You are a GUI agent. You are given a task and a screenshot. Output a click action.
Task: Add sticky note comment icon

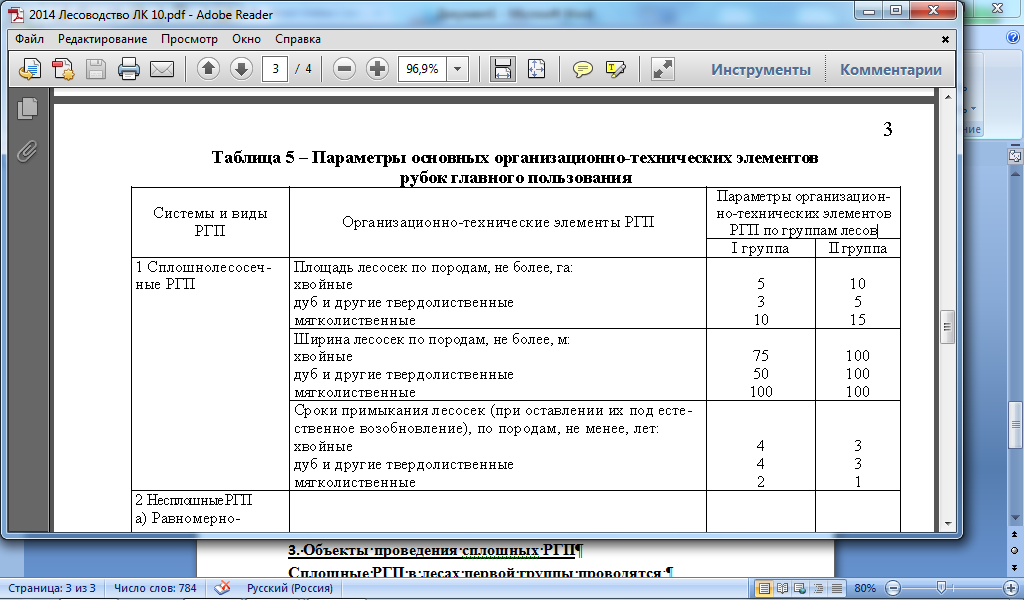(x=583, y=69)
